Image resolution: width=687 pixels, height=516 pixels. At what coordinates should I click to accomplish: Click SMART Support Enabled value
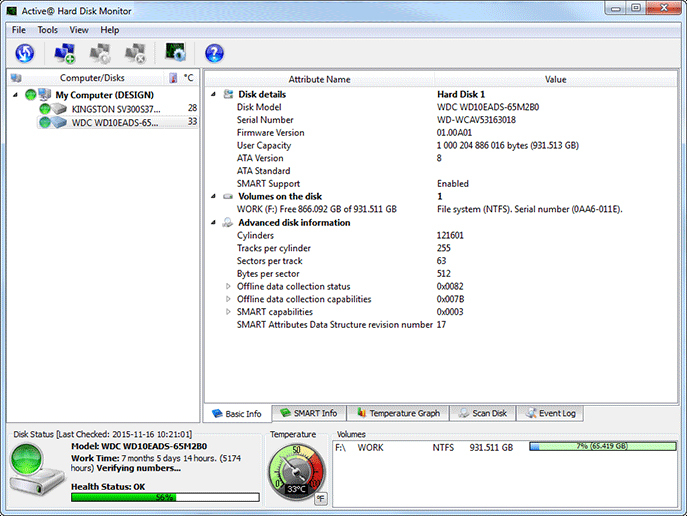point(453,184)
